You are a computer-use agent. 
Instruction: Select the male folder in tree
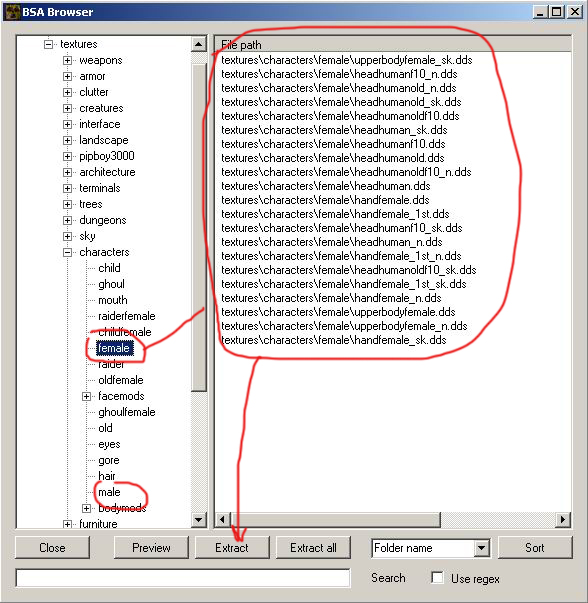coord(109,492)
